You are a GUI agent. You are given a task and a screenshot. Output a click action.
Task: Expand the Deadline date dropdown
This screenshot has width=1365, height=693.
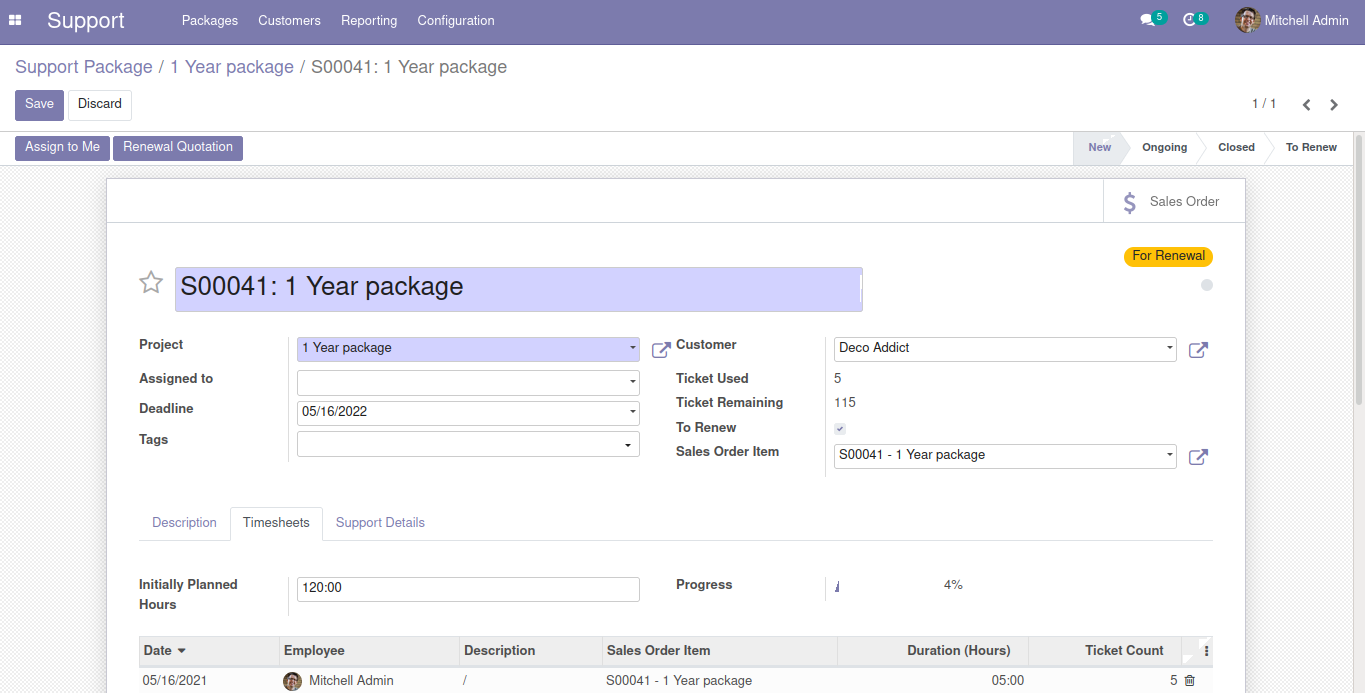633,412
